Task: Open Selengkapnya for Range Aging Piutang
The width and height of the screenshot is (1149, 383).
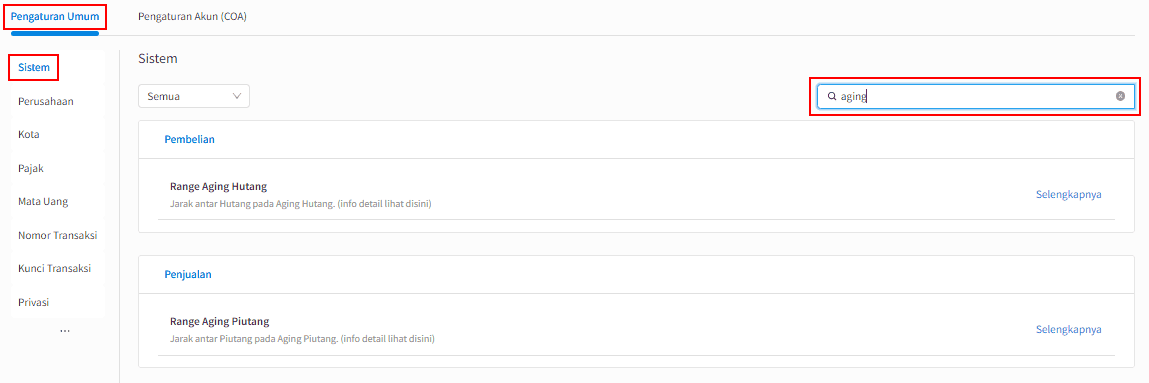Action: pos(1068,329)
